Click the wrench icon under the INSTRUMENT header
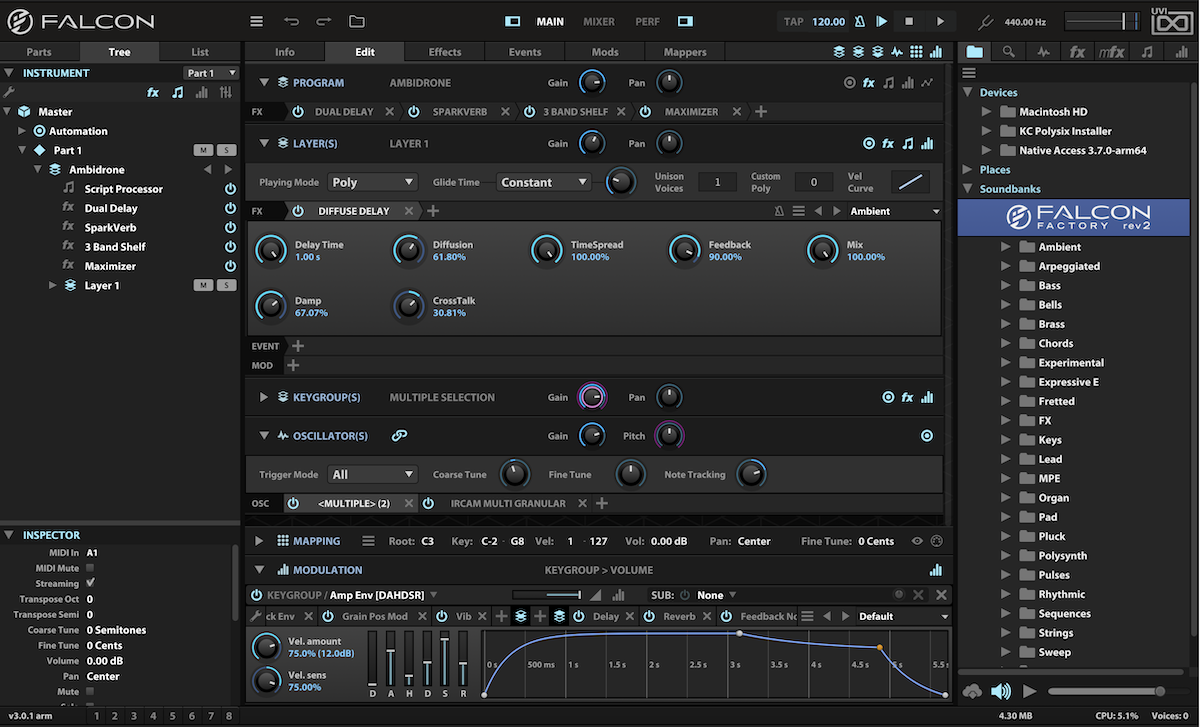This screenshot has height=727, width=1200. coord(9,91)
